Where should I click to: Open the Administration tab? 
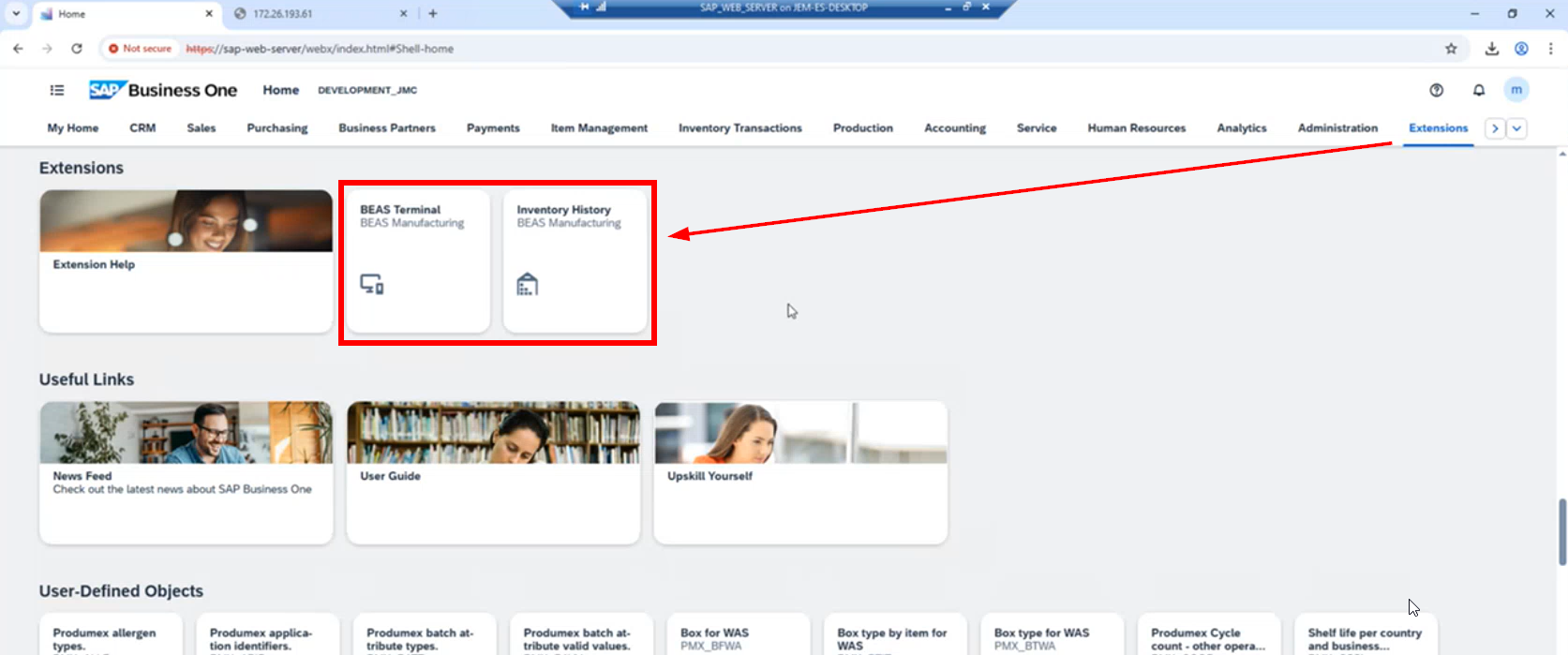click(1337, 128)
